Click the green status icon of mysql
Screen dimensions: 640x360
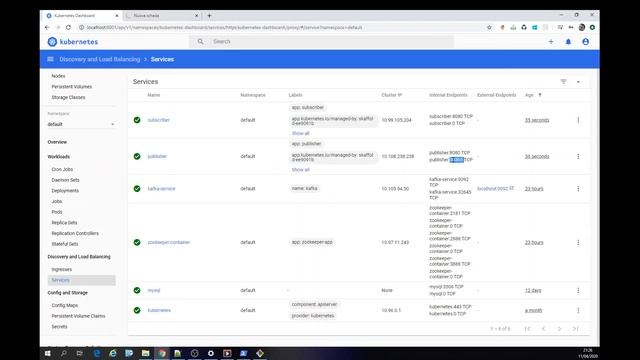point(137,290)
